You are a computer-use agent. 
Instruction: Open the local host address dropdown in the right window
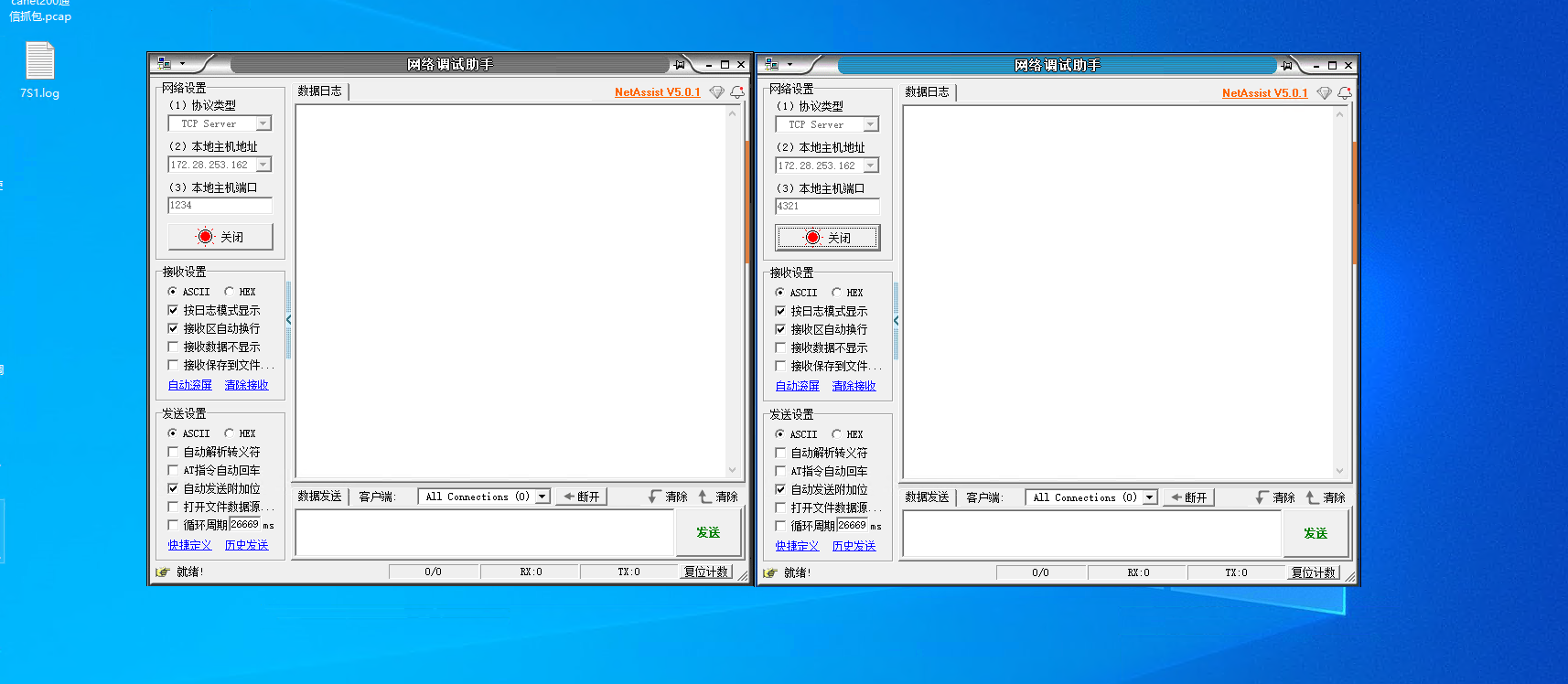point(871,166)
